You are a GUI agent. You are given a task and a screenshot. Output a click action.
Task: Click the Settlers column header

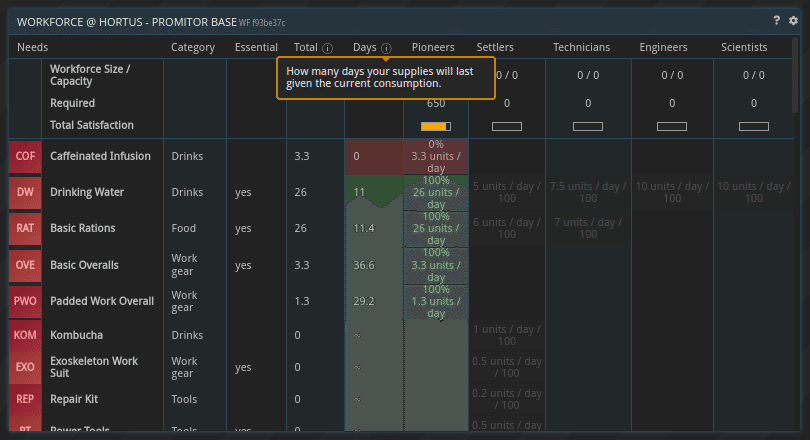click(495, 47)
